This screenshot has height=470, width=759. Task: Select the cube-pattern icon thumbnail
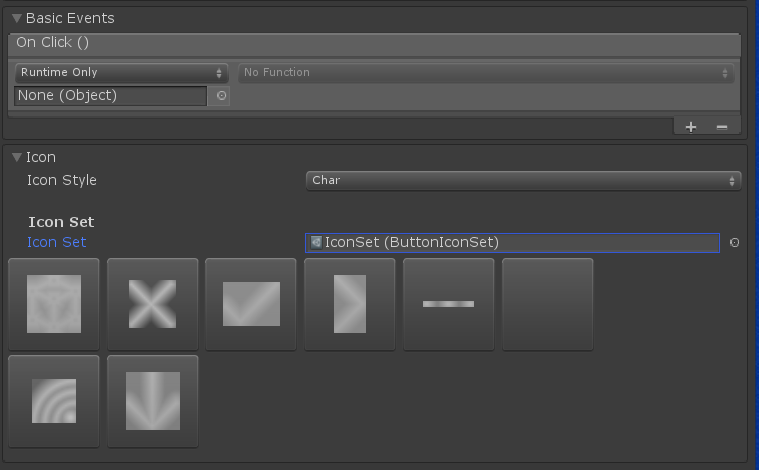54,304
